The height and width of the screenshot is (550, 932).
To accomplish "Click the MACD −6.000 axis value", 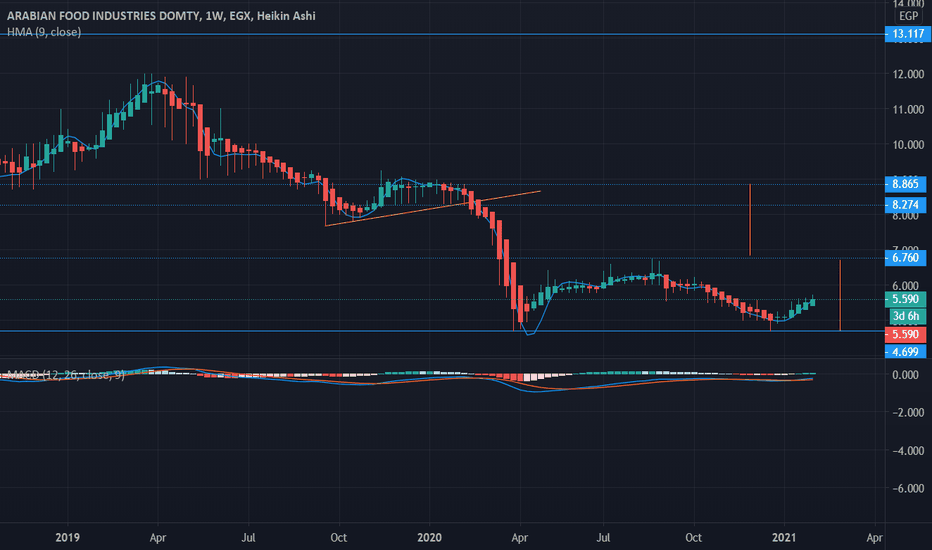I will (x=908, y=488).
